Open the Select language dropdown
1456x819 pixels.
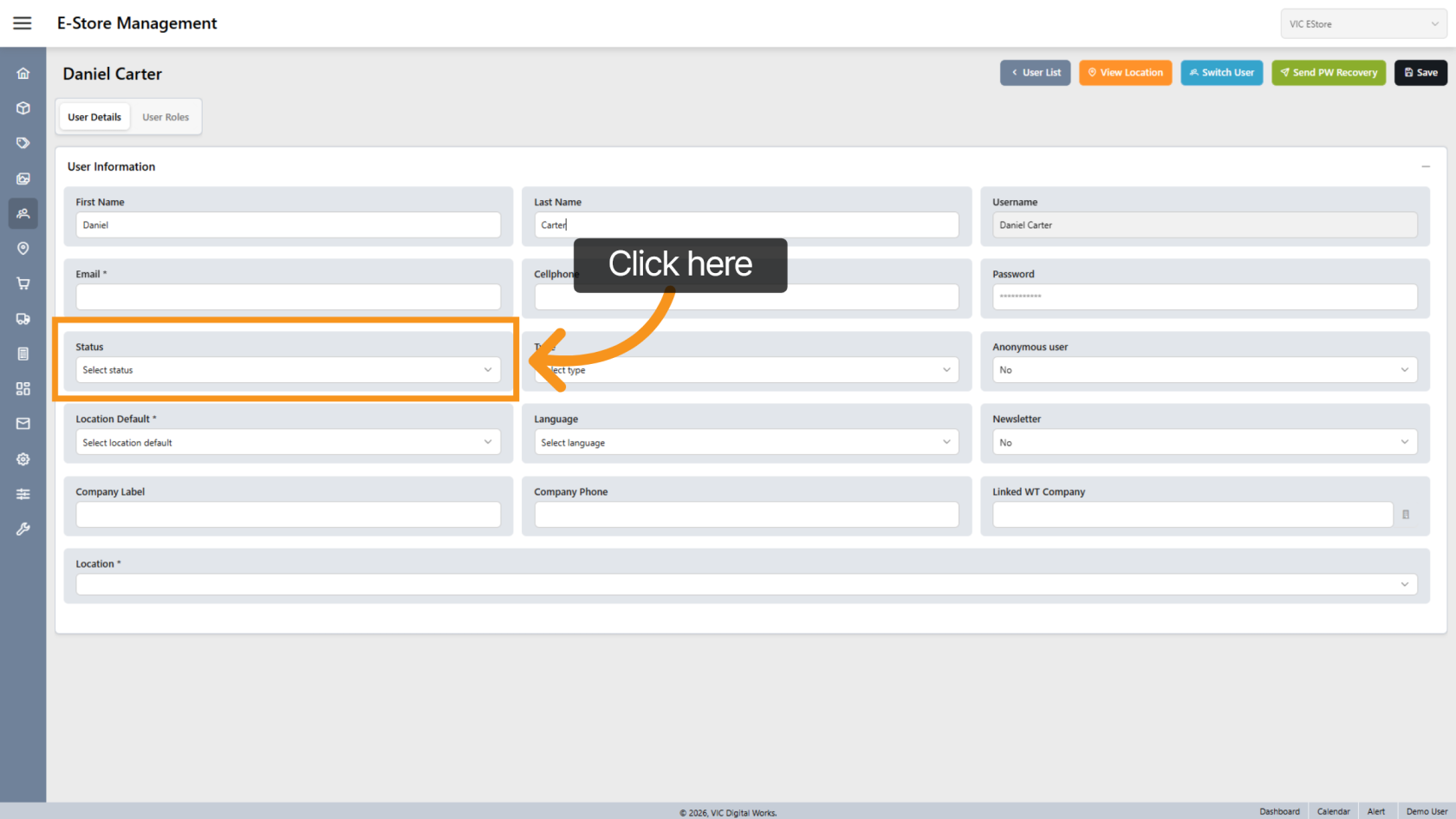(x=745, y=443)
